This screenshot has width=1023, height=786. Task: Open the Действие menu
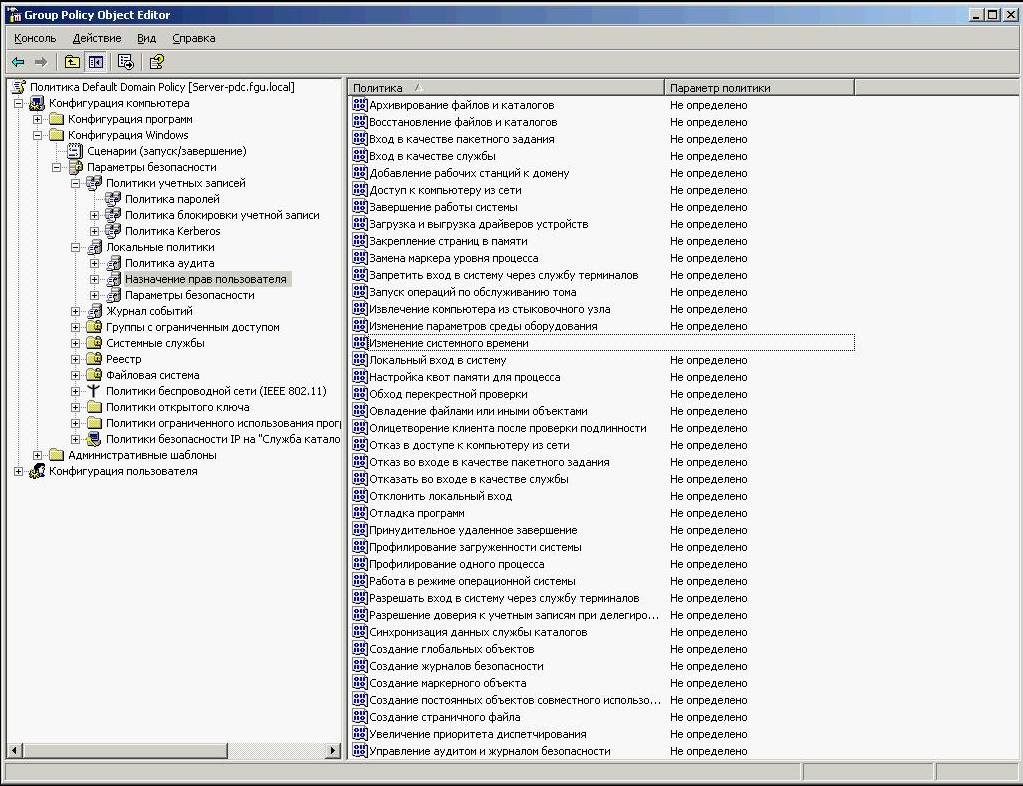click(x=97, y=38)
